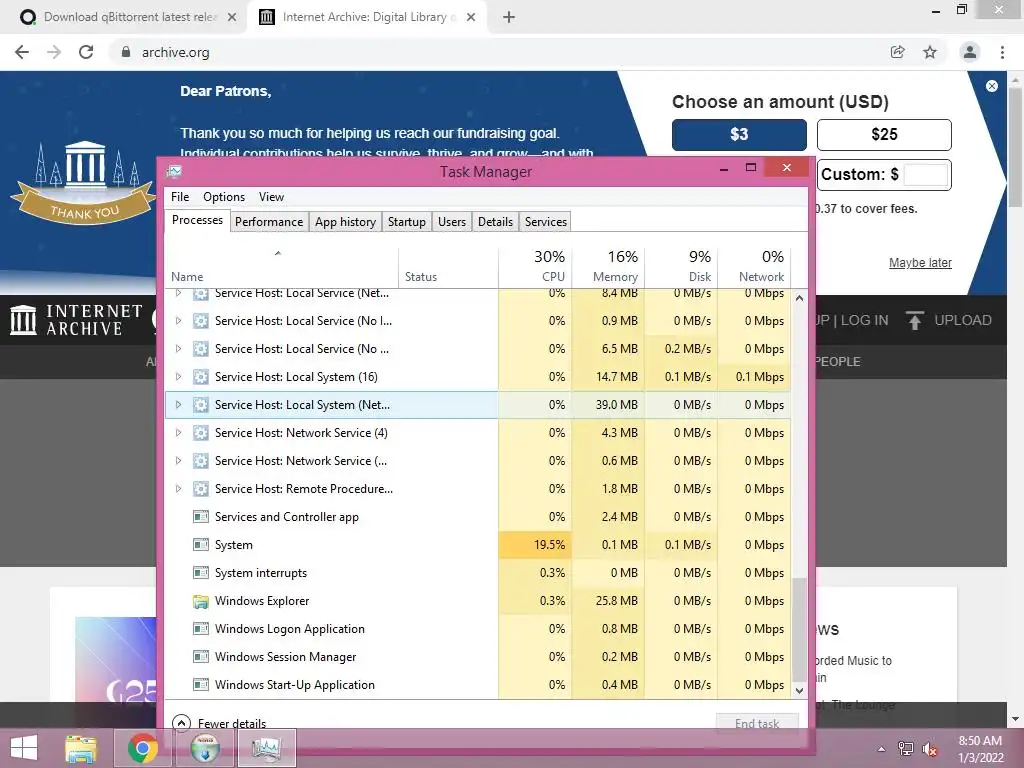Sort processes by Network column
This screenshot has height=768, width=1024.
(754, 267)
